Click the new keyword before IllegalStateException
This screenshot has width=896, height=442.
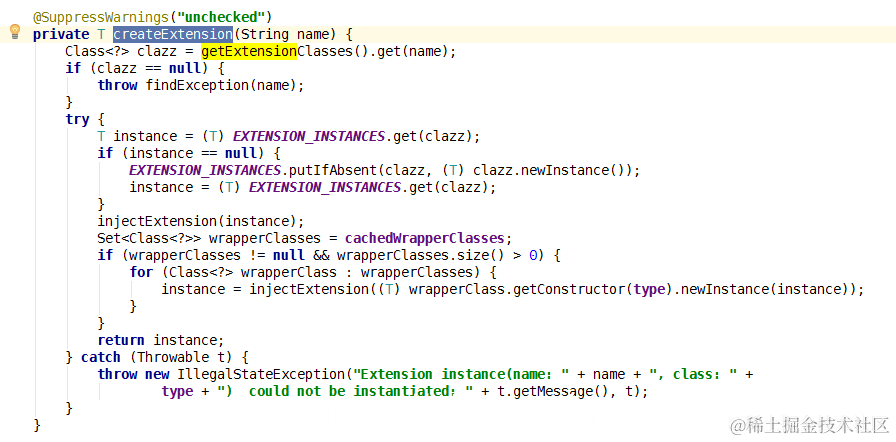(157, 375)
